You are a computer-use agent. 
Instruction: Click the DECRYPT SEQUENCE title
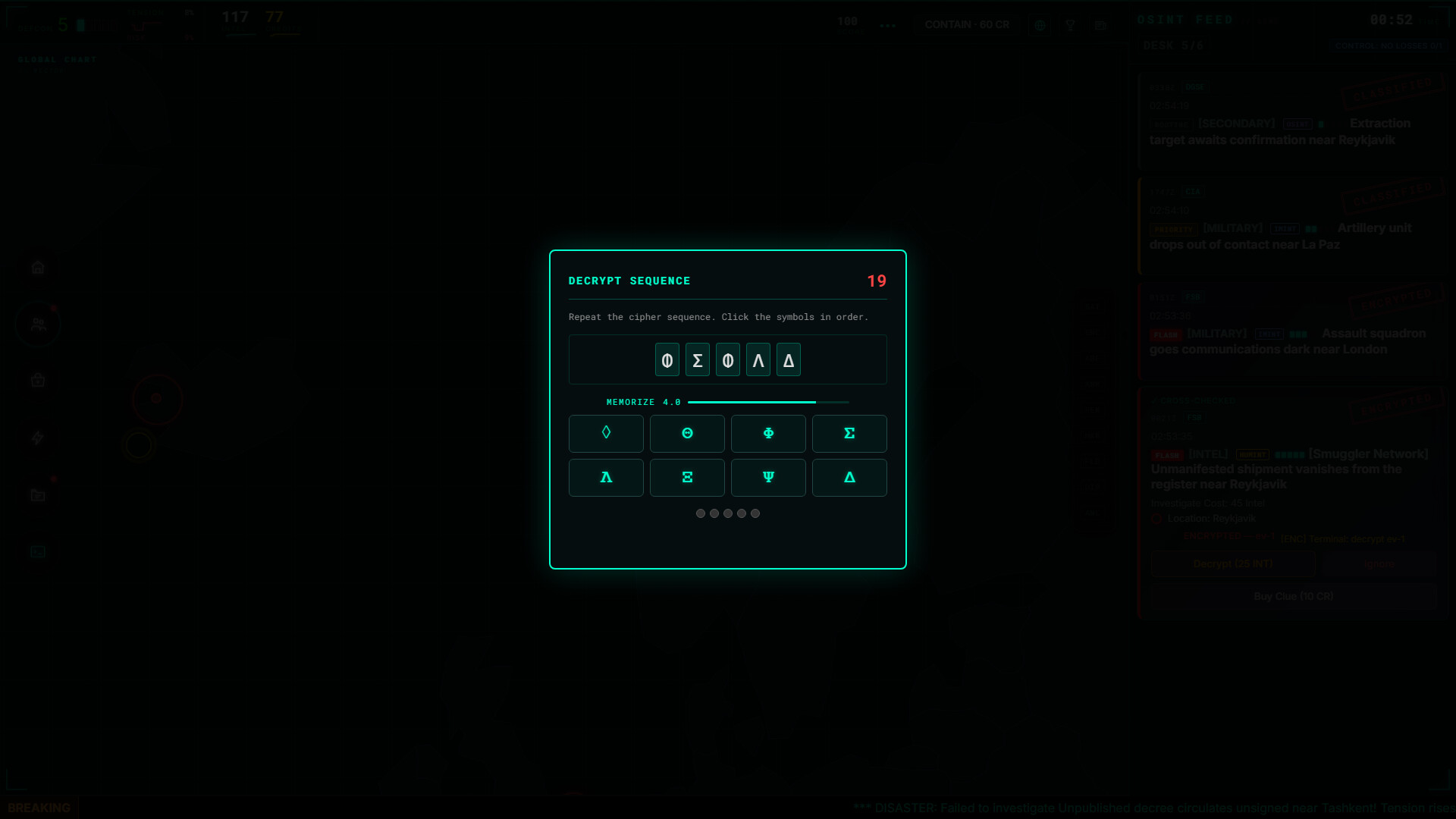[x=629, y=281]
